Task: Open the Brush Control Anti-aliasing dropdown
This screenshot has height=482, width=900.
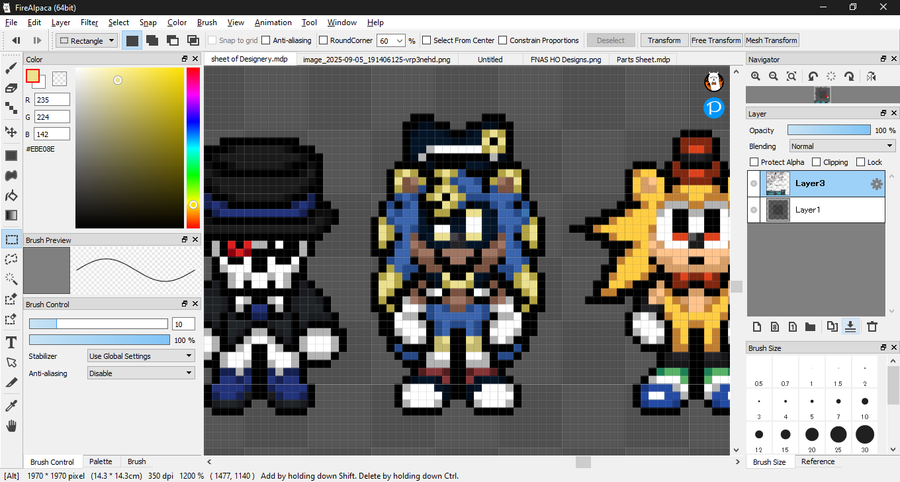Action: pos(141,373)
